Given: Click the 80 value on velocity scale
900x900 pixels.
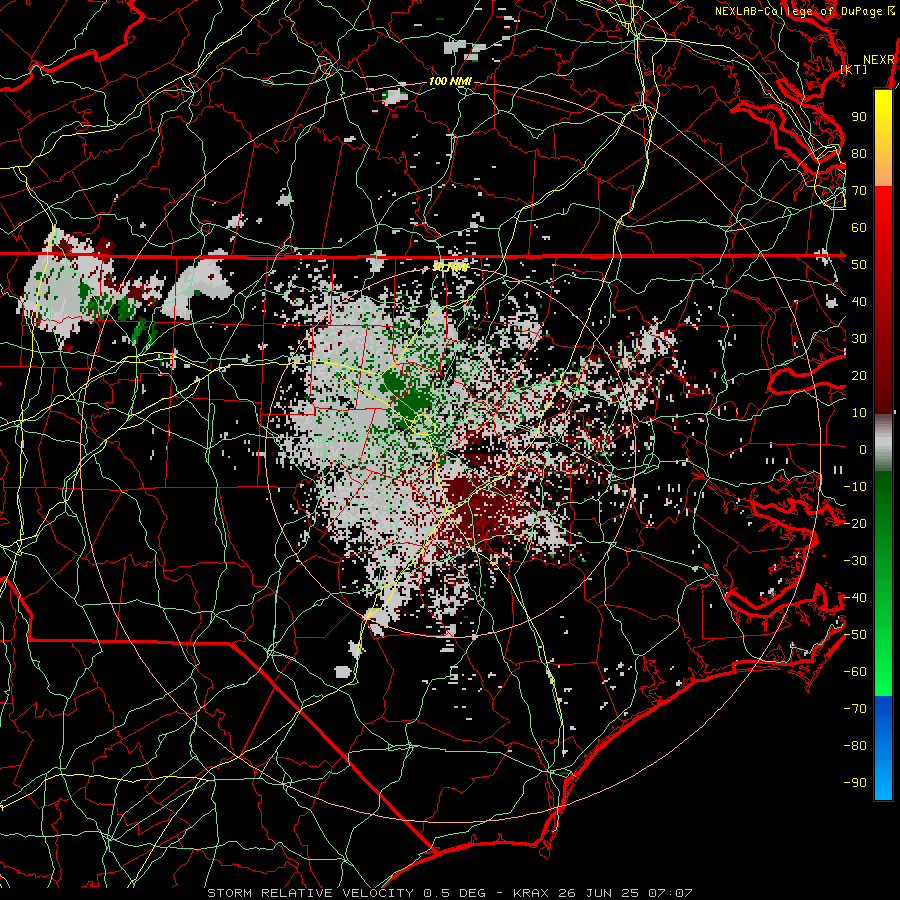Looking at the screenshot, I should pos(859,154).
